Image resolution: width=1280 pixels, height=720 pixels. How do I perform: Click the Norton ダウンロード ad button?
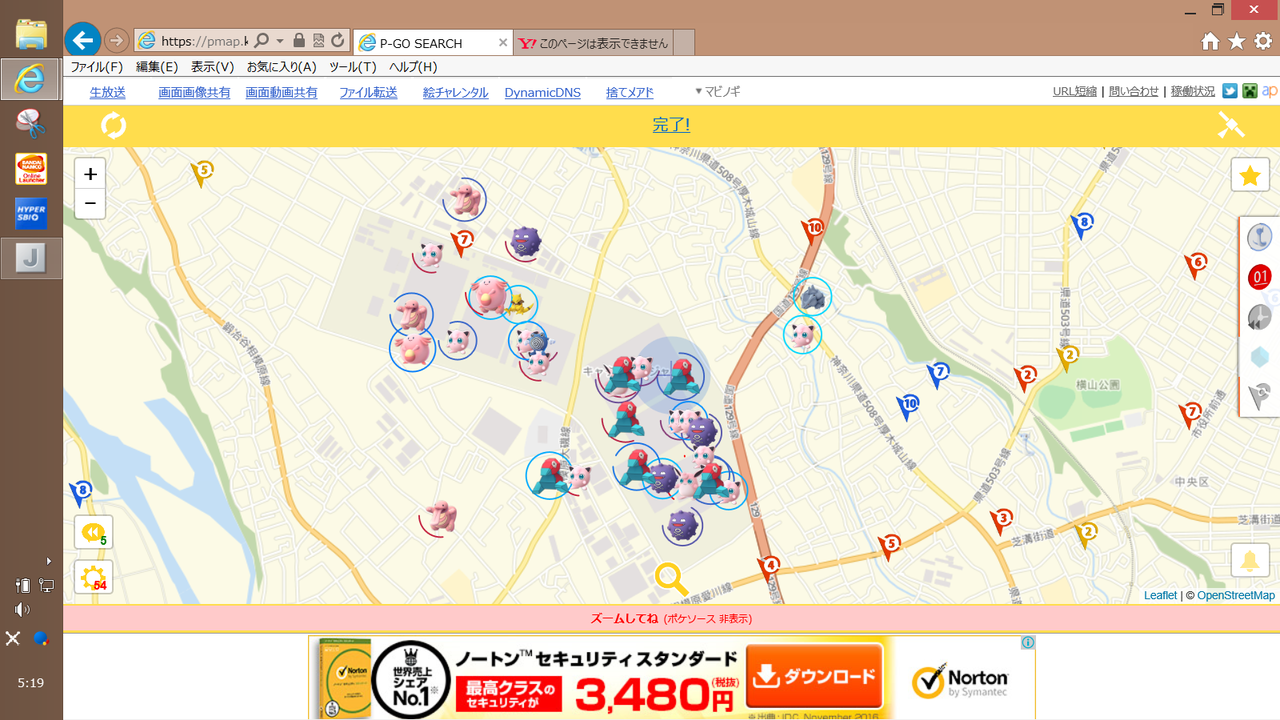(814, 677)
